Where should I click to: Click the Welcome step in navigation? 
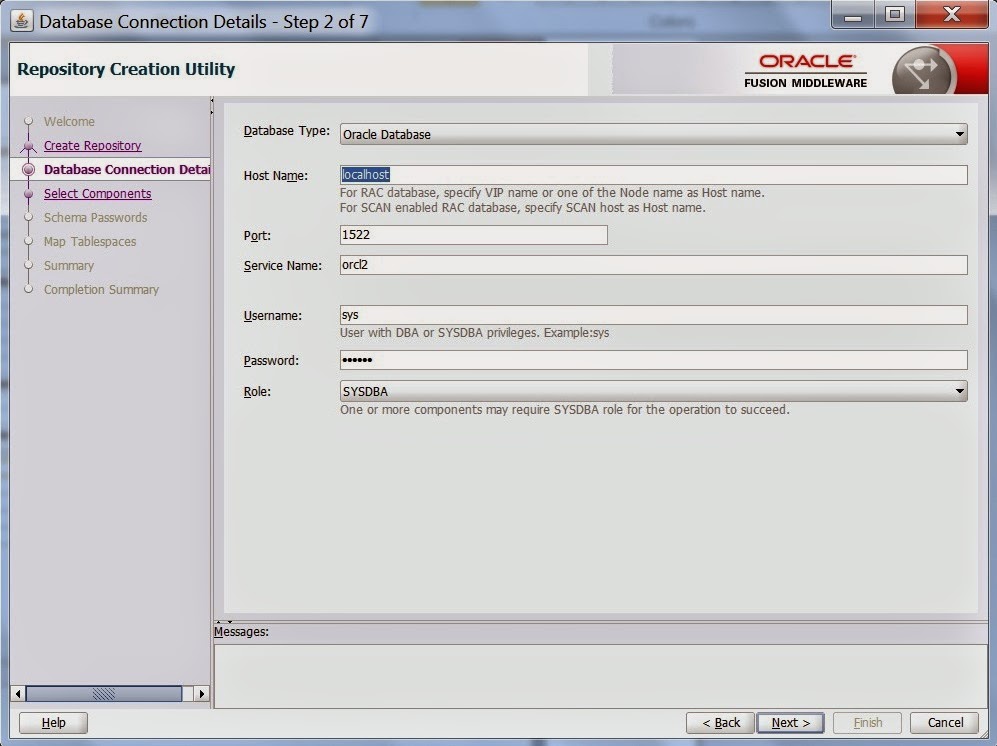pos(69,121)
